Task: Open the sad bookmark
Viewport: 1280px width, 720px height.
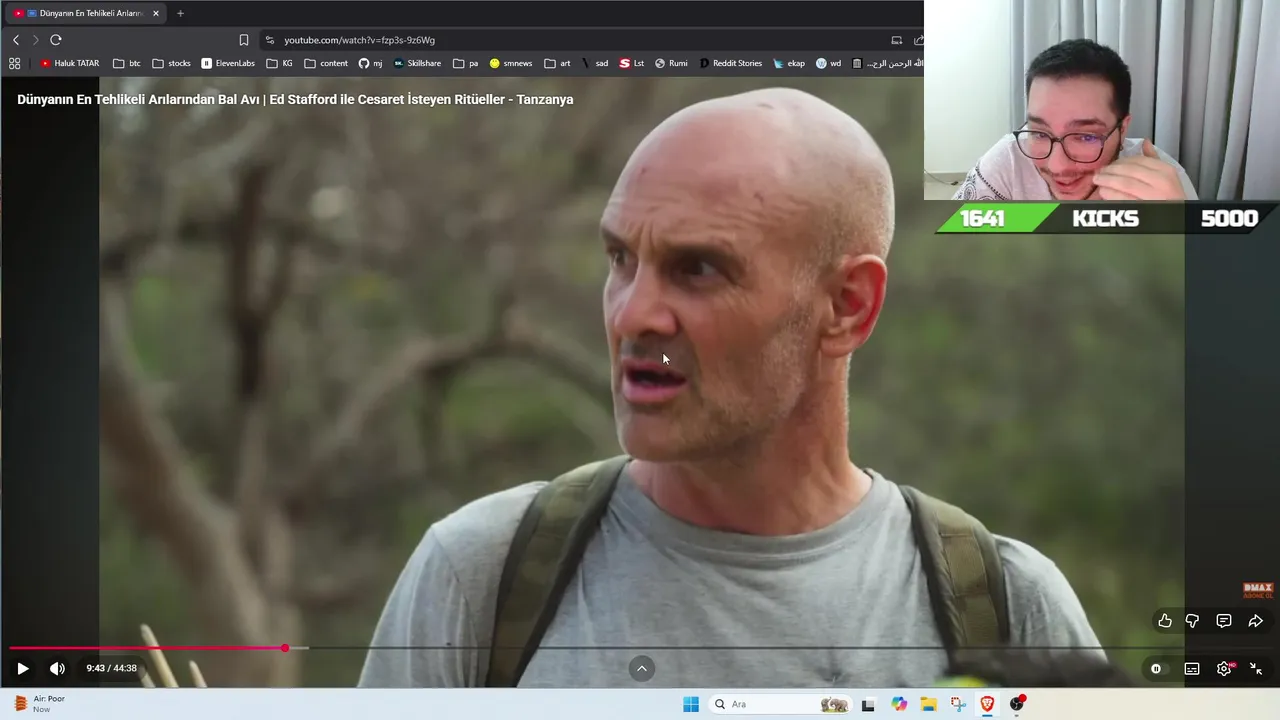Action: point(595,63)
